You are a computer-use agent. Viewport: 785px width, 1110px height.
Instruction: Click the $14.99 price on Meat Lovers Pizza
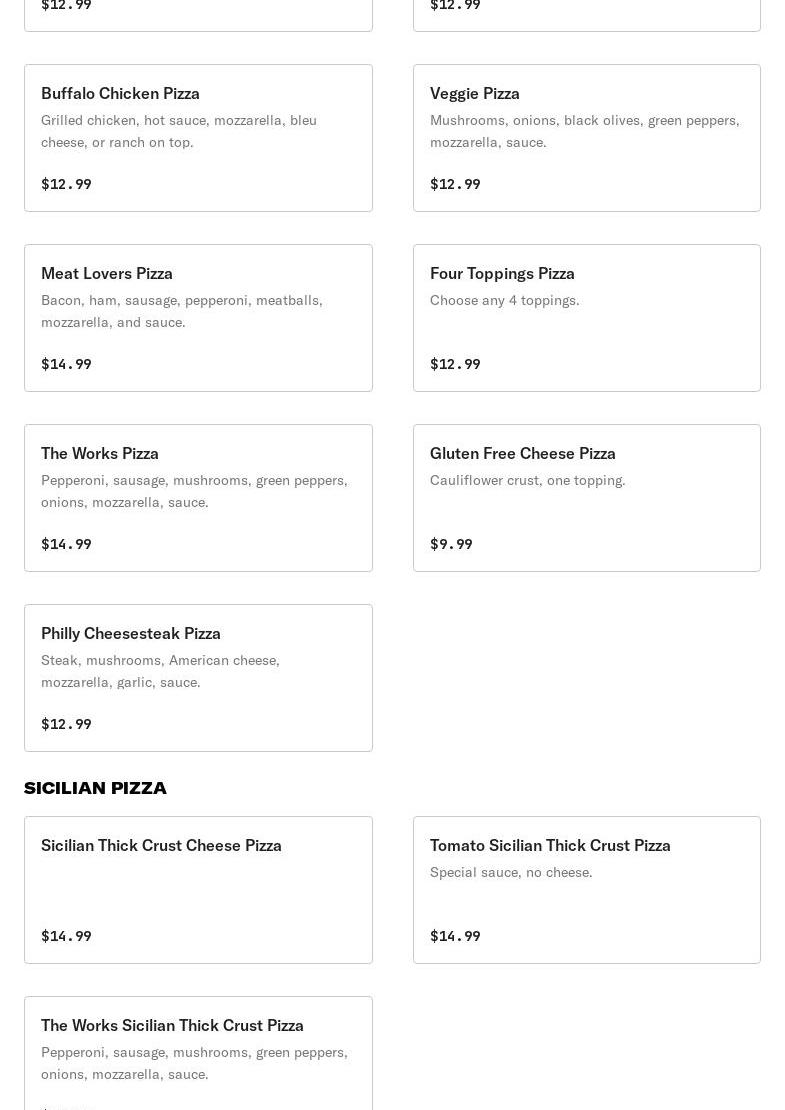(x=67, y=364)
